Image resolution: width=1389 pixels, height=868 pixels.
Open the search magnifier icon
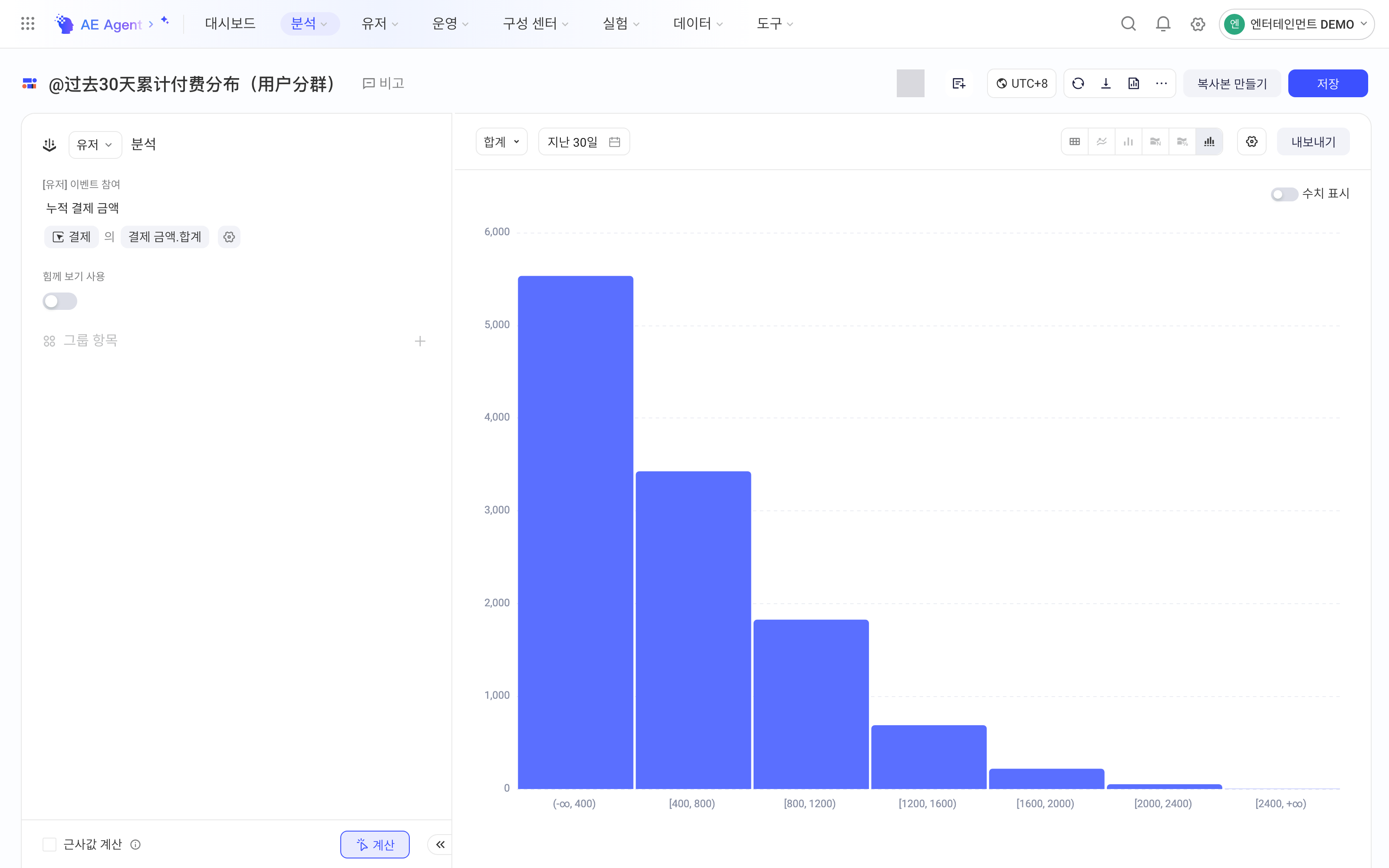coord(1128,23)
